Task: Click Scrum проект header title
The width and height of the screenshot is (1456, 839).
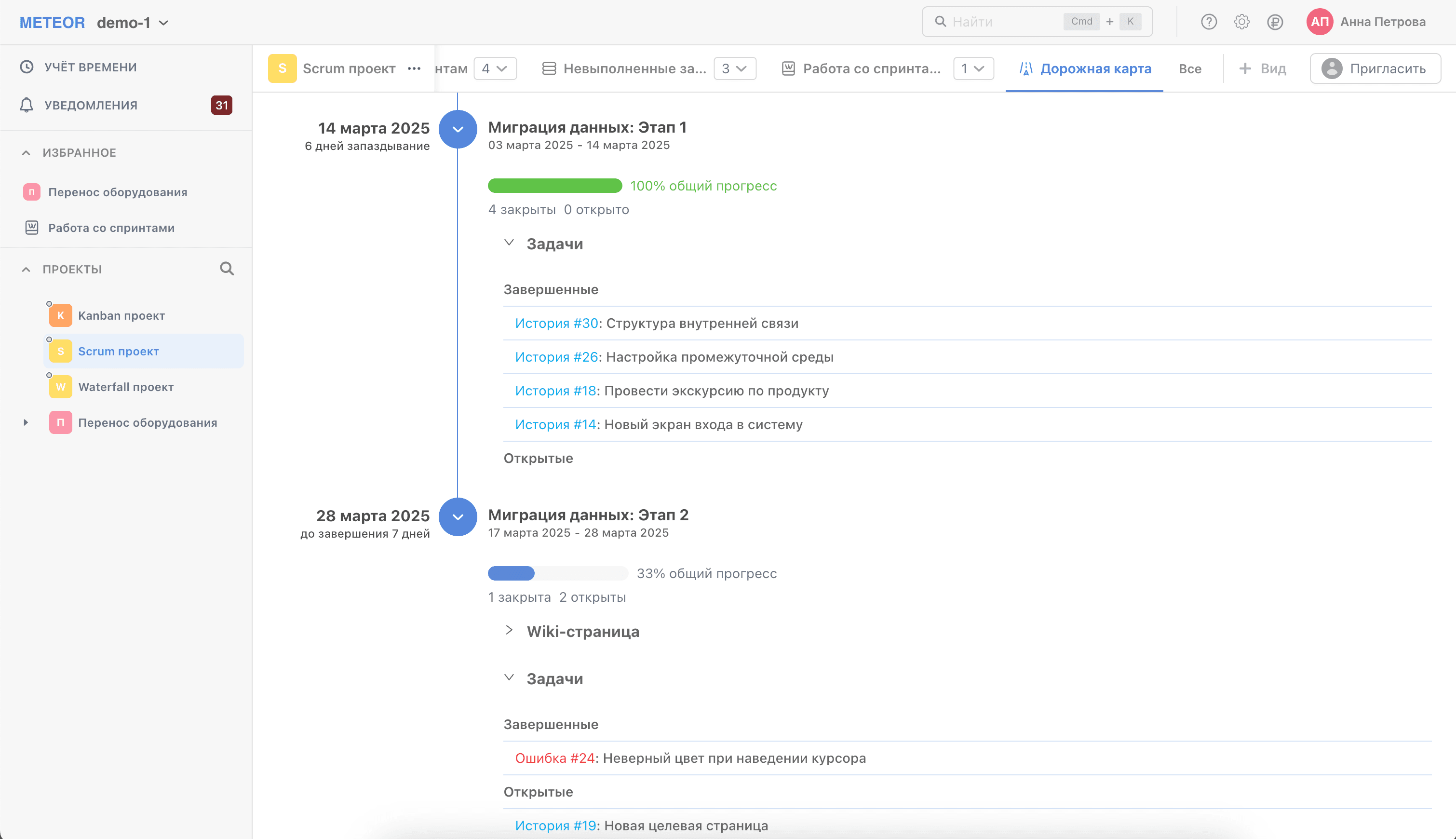Action: point(349,68)
